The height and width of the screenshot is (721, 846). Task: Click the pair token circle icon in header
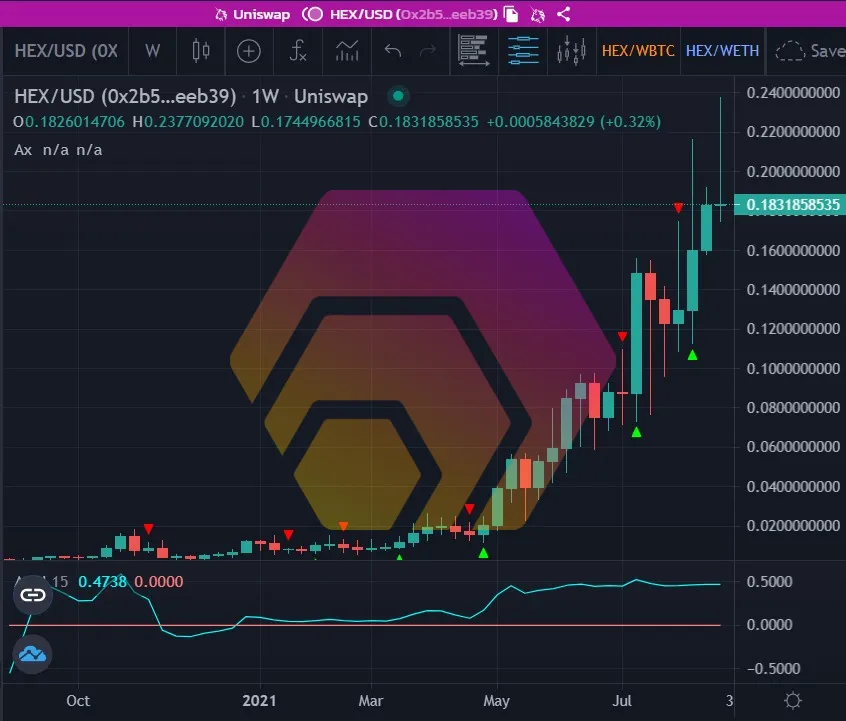pos(314,14)
